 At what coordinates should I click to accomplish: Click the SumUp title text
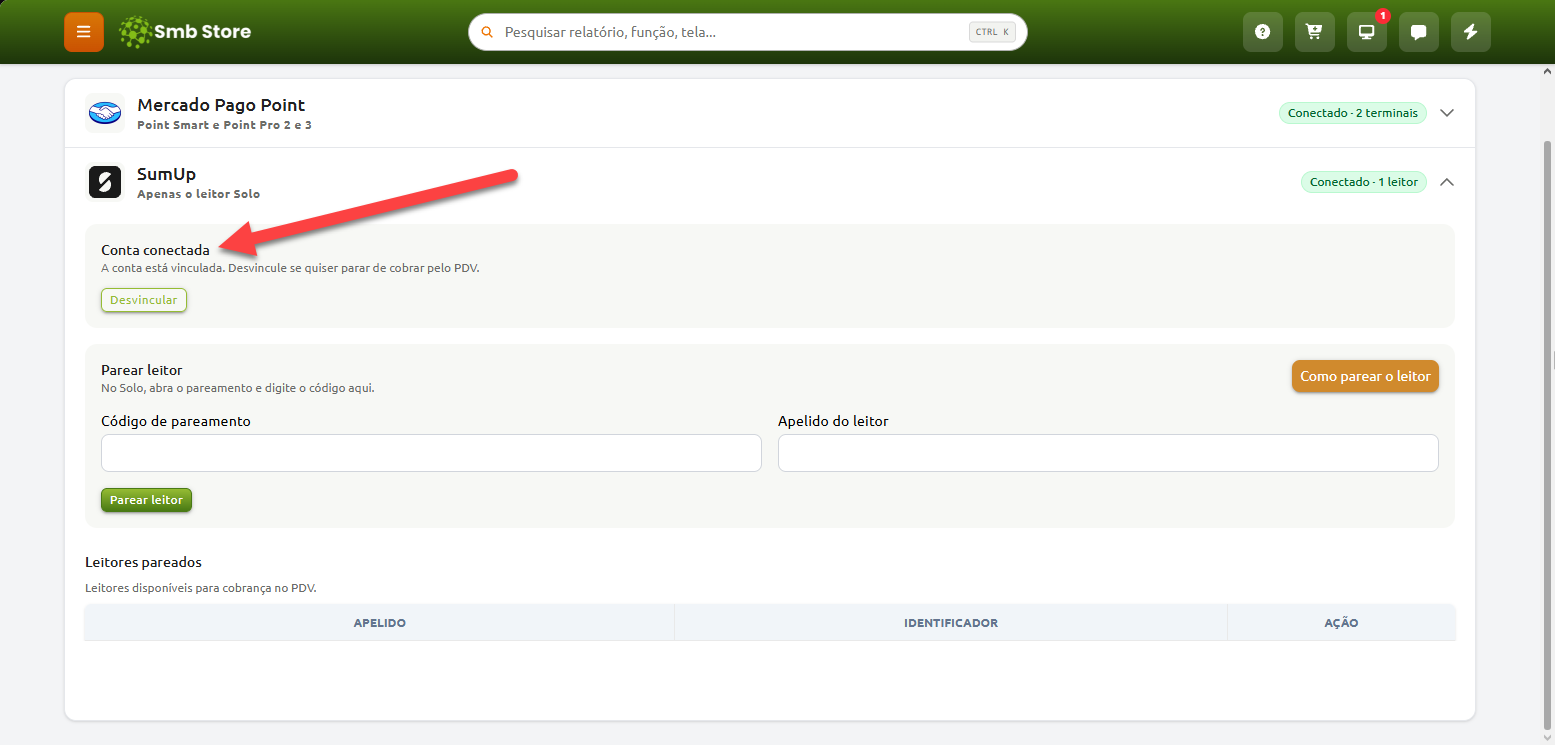[x=166, y=175]
